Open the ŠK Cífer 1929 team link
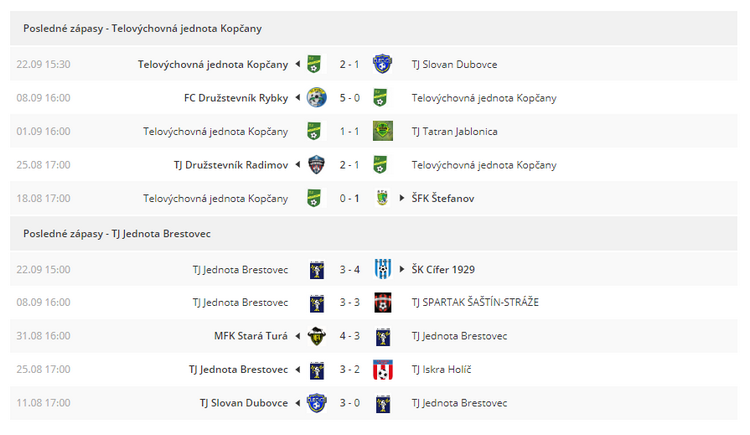 coord(443,269)
